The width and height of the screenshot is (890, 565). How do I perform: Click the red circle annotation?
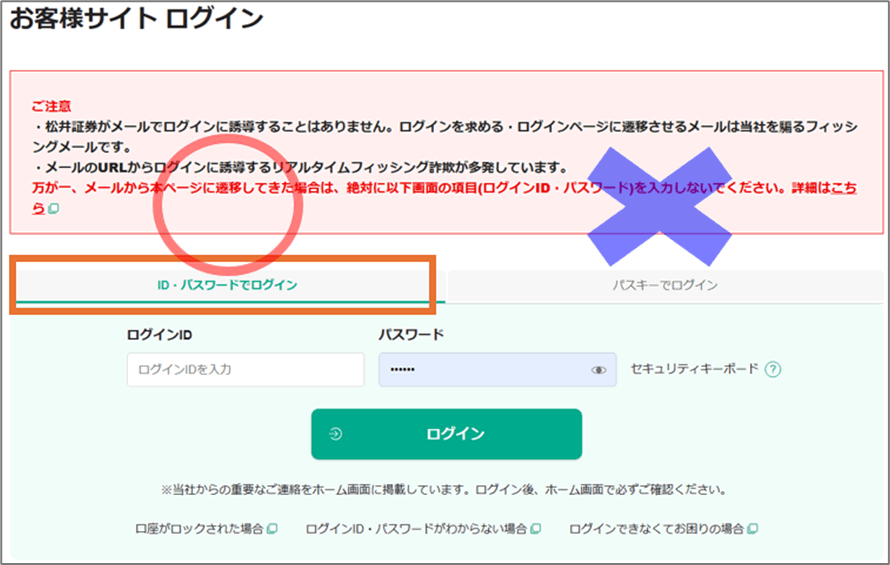coord(227,210)
